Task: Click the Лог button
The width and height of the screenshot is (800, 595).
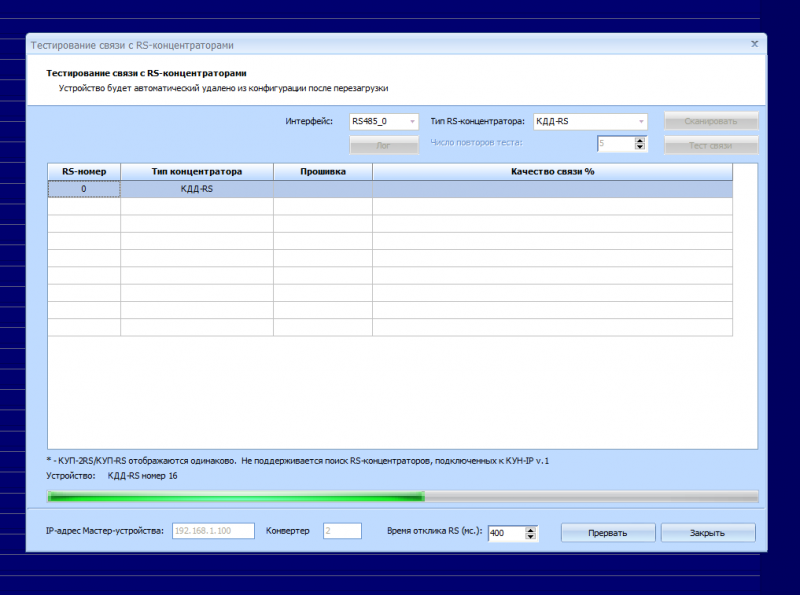Action: (385, 144)
